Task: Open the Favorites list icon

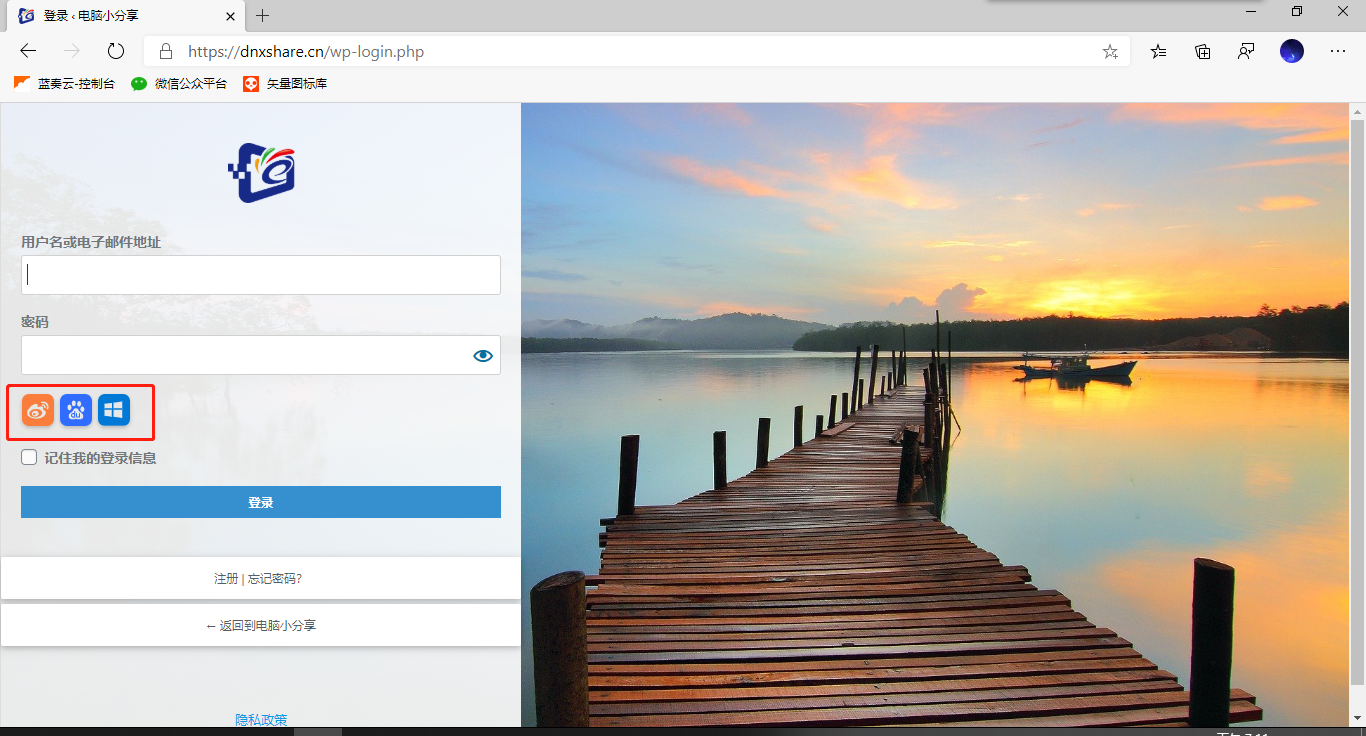Action: 1158,51
